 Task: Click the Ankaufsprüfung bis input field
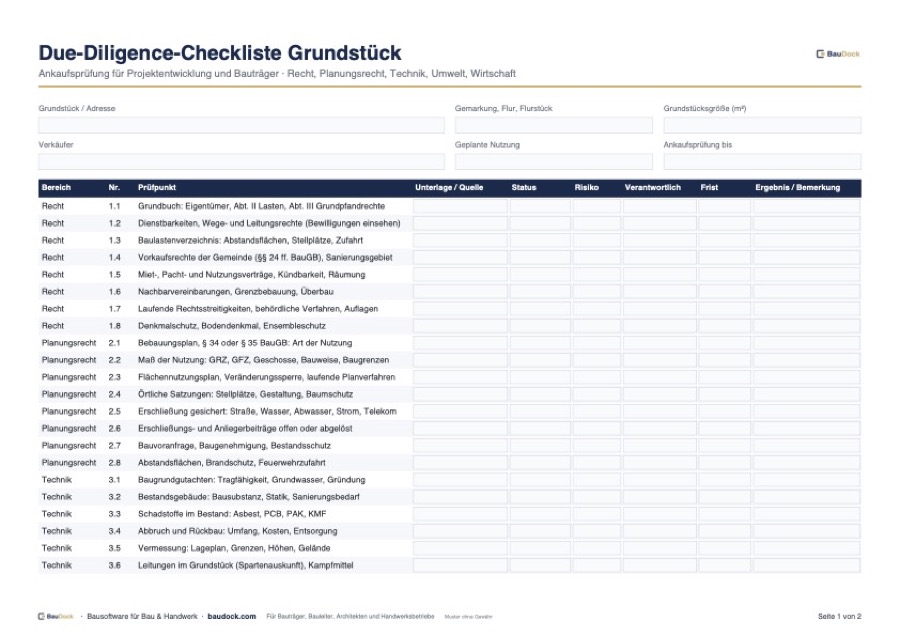click(x=762, y=162)
